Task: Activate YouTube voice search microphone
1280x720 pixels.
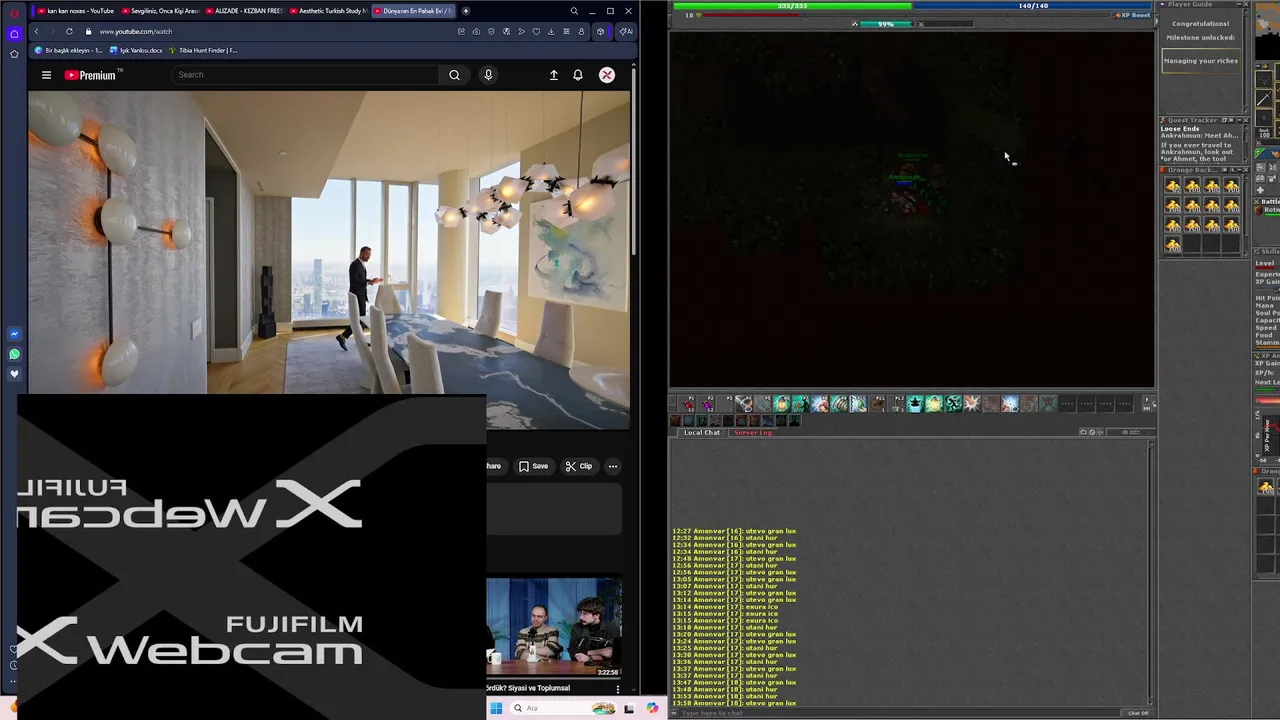Action: point(488,75)
